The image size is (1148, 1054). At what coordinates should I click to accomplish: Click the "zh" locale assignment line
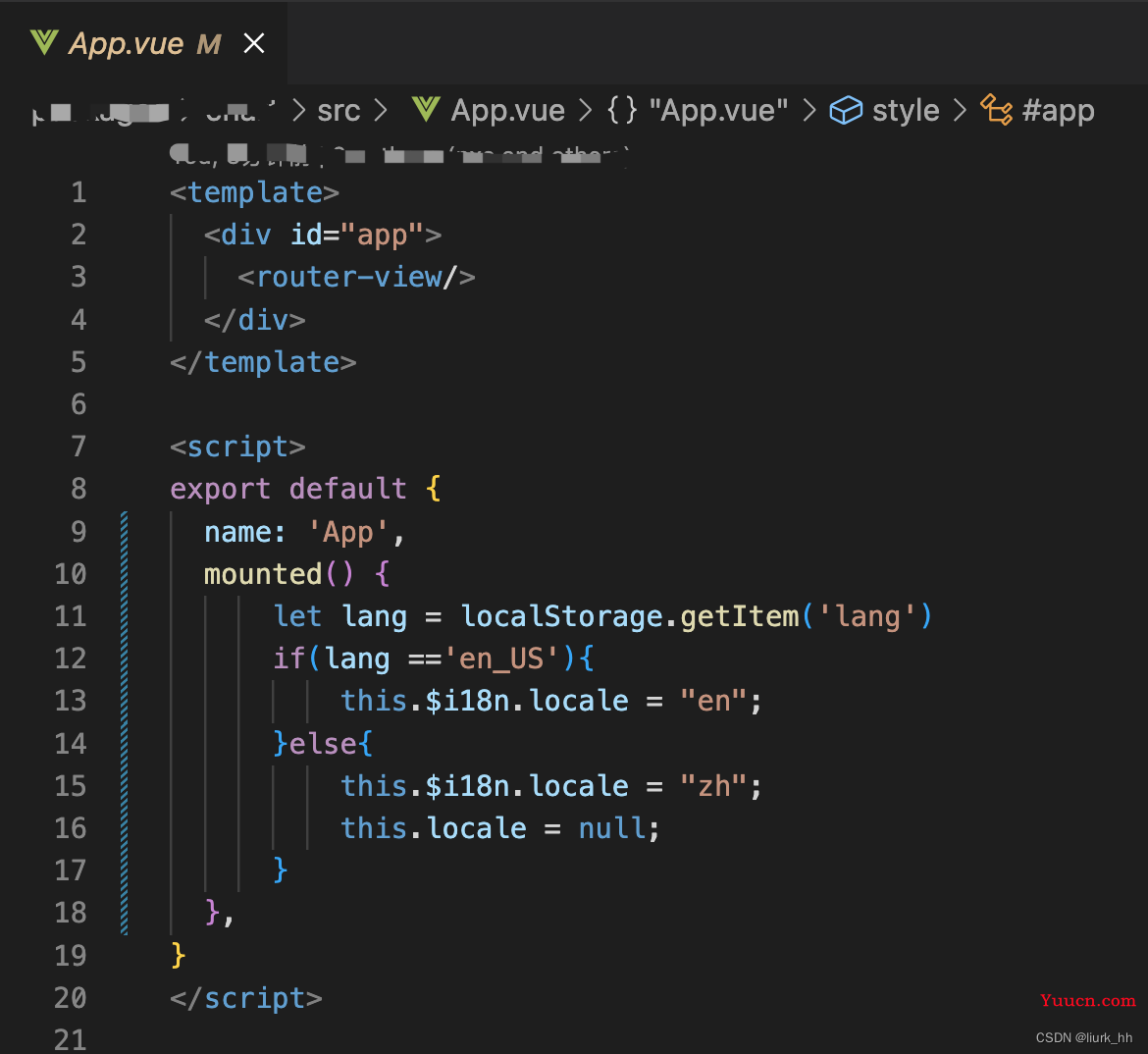point(552,786)
